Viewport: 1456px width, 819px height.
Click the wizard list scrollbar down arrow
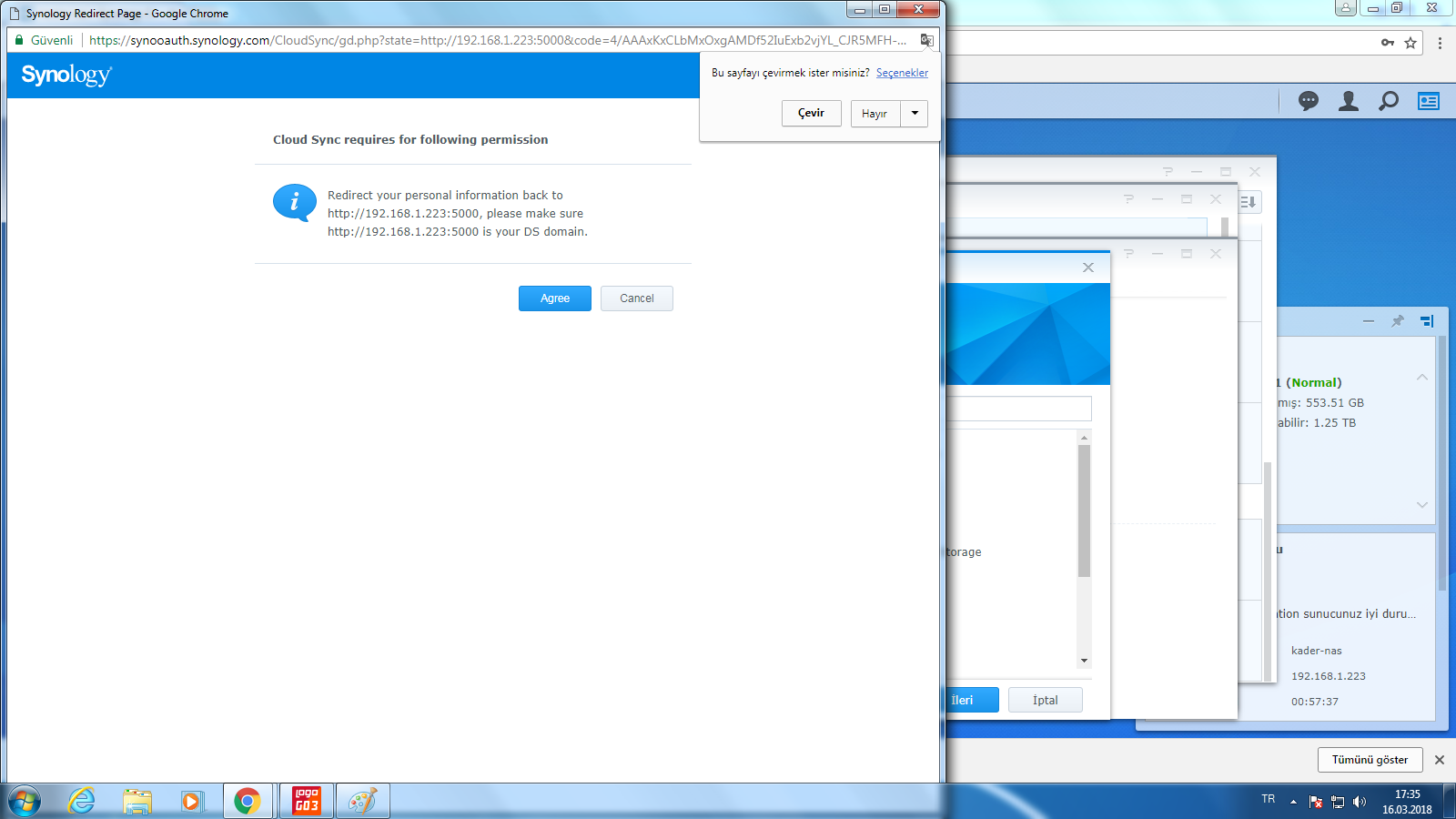point(1084,661)
